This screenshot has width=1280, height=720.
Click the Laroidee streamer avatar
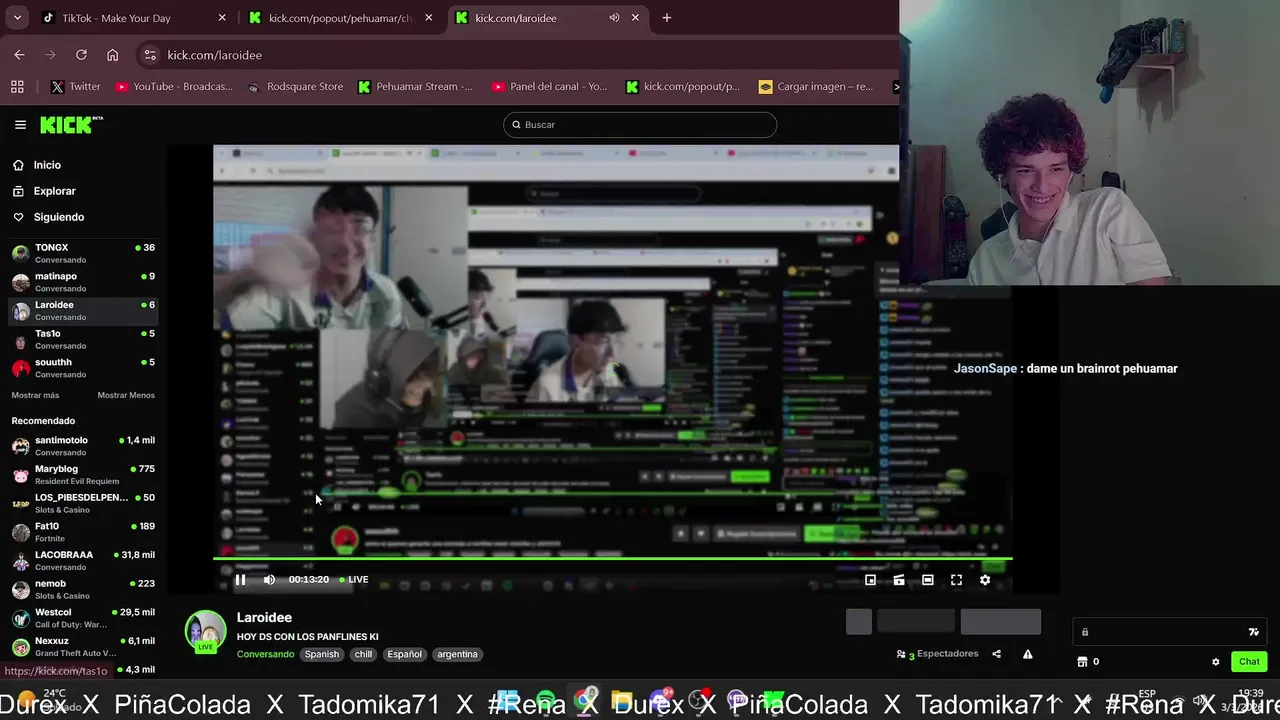[x=206, y=632]
